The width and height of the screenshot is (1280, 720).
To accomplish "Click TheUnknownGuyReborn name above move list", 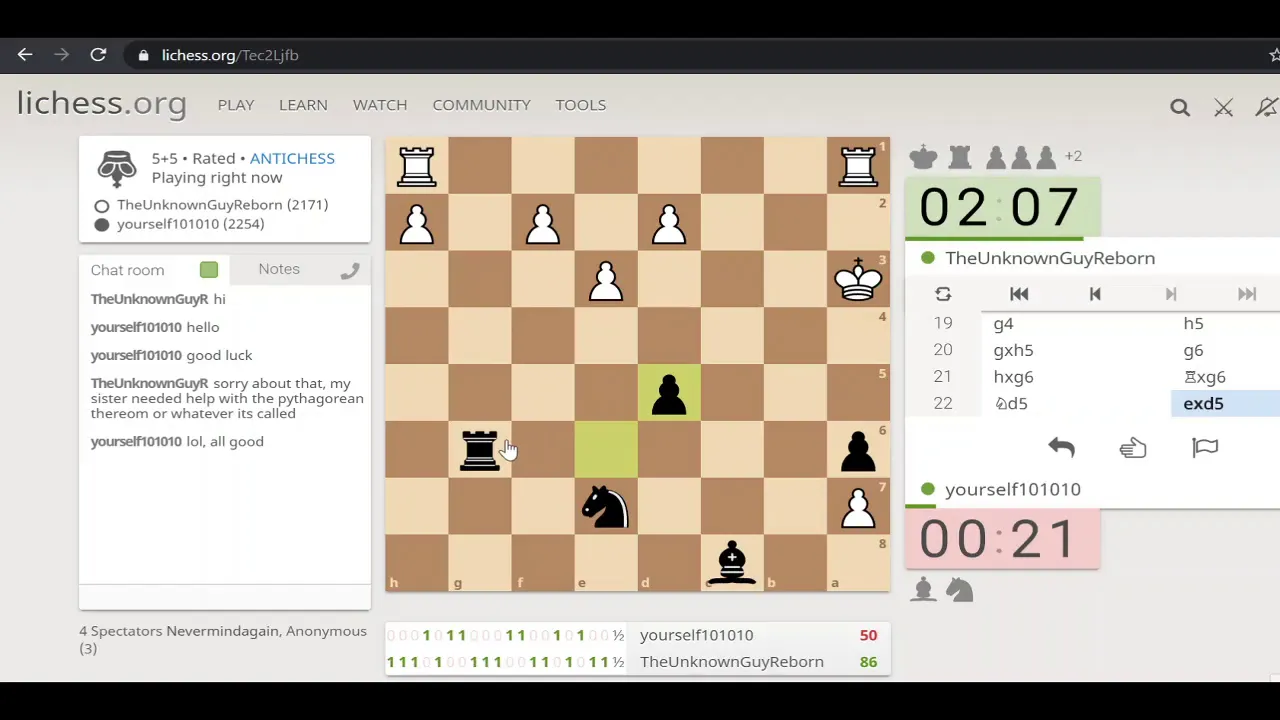I will (x=1050, y=258).
